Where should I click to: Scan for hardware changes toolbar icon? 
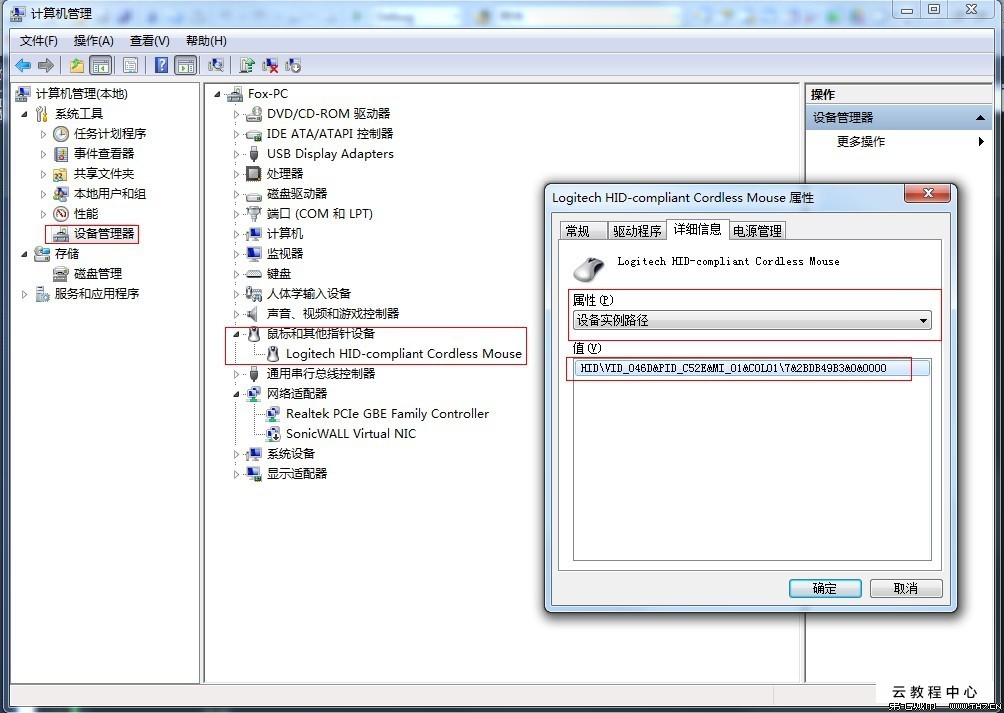[216, 65]
